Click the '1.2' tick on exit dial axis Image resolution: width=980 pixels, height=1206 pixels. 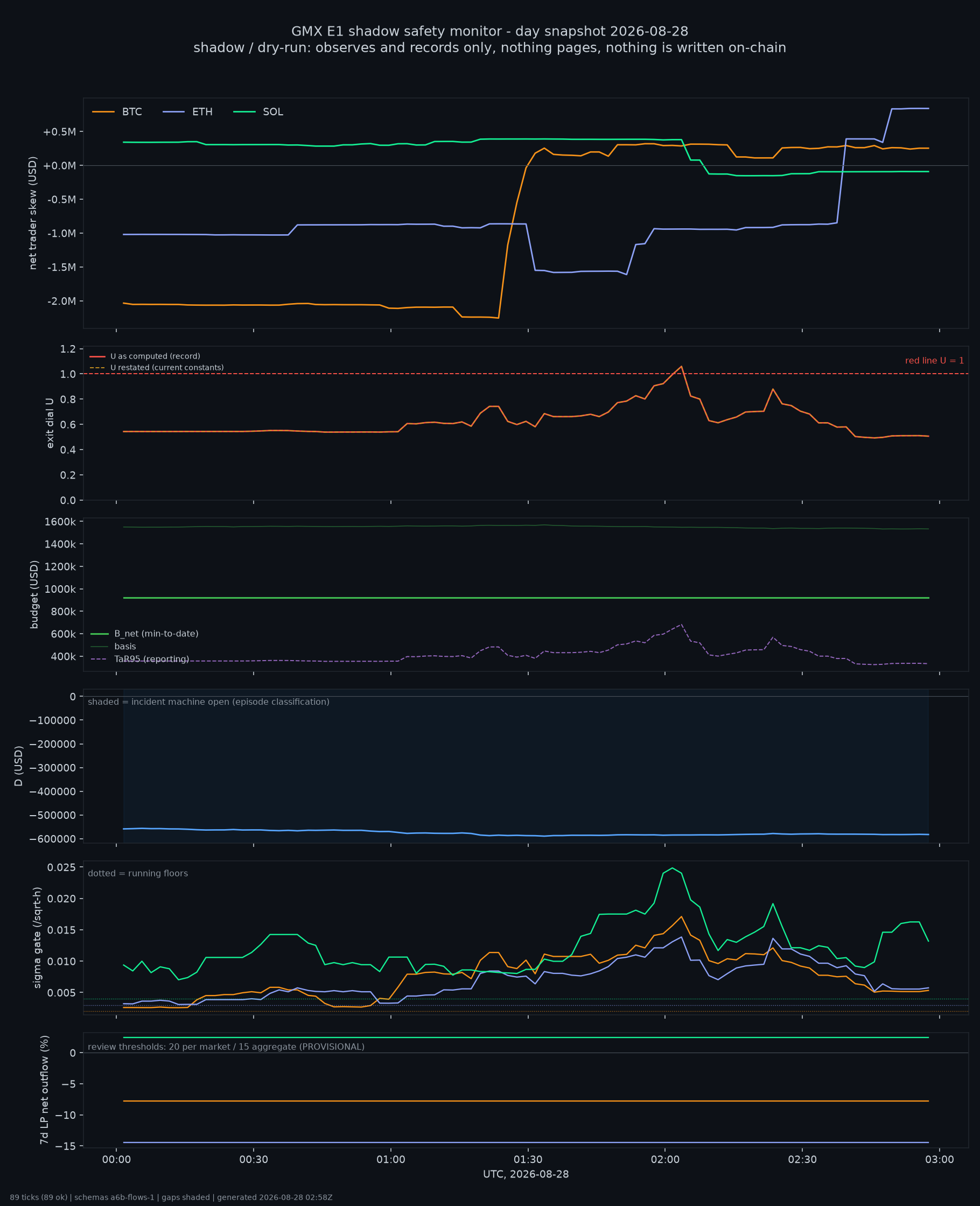68,349
